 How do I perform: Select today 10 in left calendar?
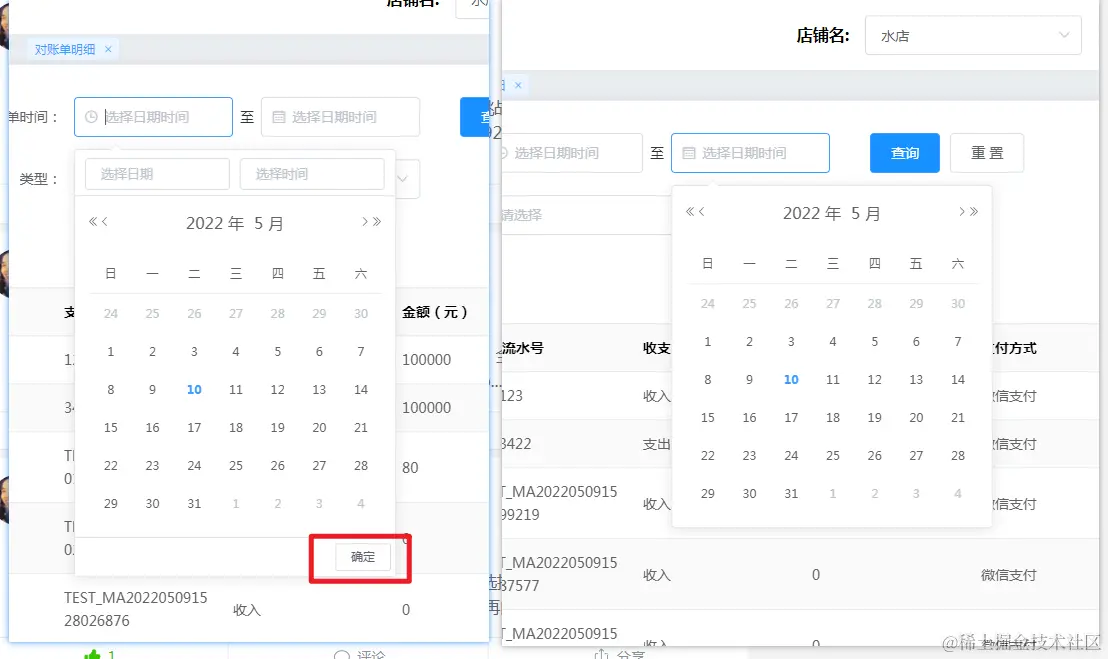(x=194, y=390)
